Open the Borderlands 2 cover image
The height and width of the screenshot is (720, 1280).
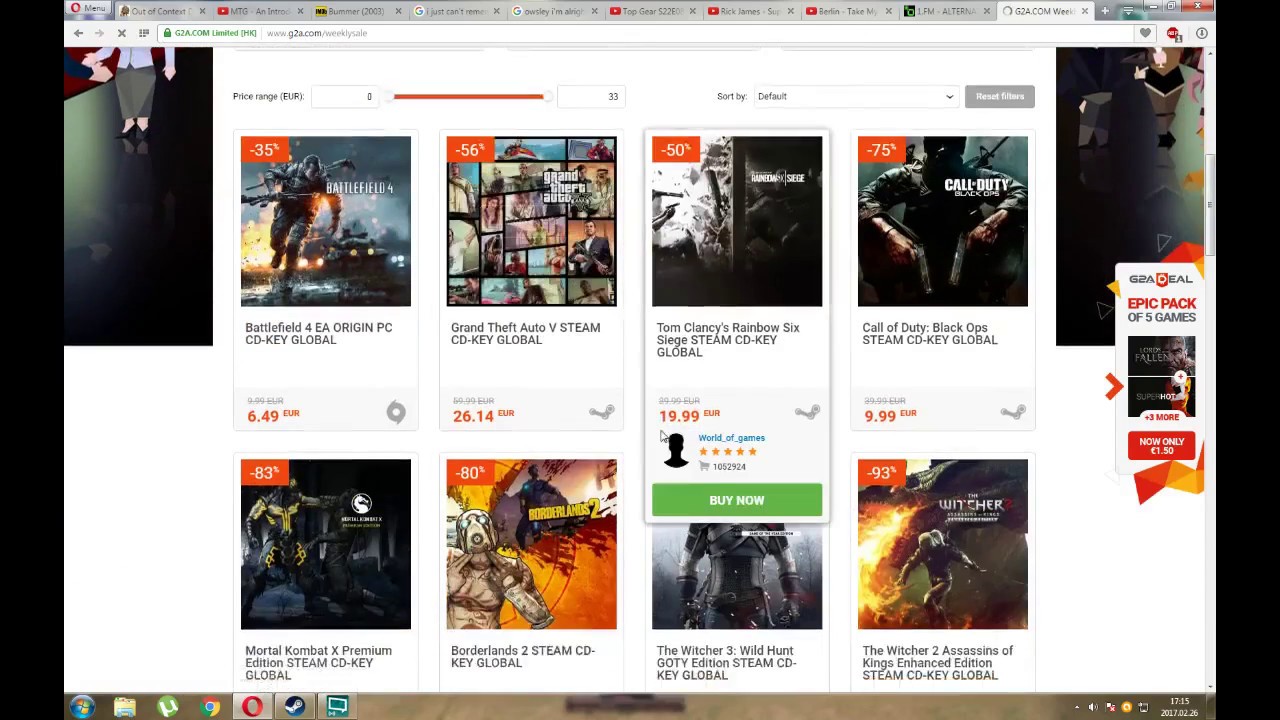[x=531, y=544]
